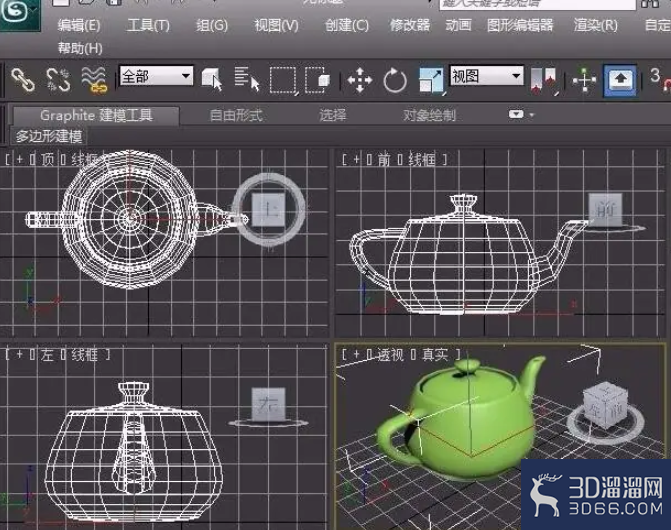The height and width of the screenshot is (530, 671).
Task: Switch to the 对象绘制 tab
Action: tap(429, 115)
